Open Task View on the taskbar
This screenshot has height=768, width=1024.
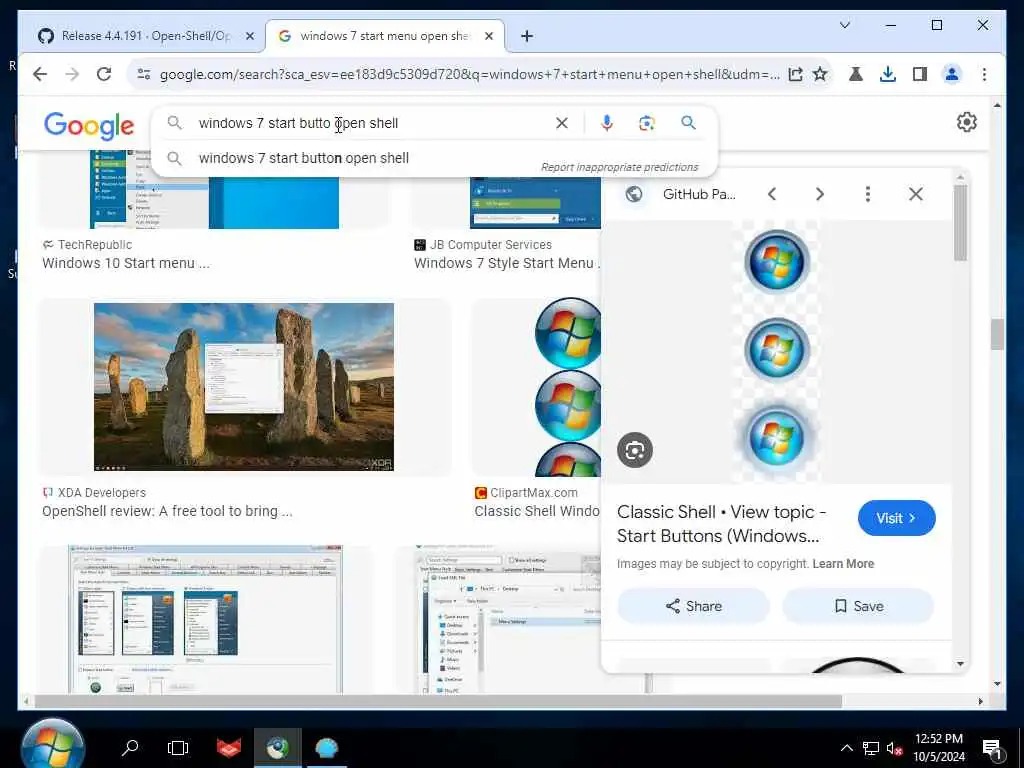(178, 748)
